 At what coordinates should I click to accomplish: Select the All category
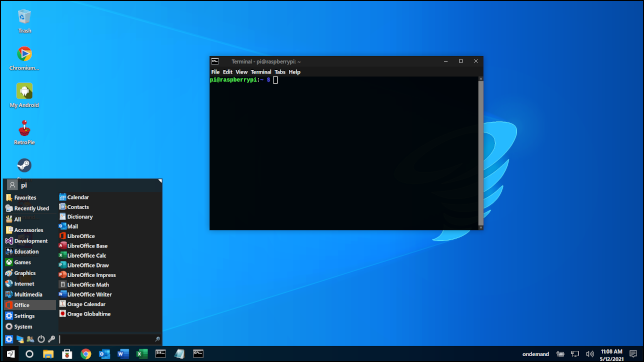[x=30, y=219]
